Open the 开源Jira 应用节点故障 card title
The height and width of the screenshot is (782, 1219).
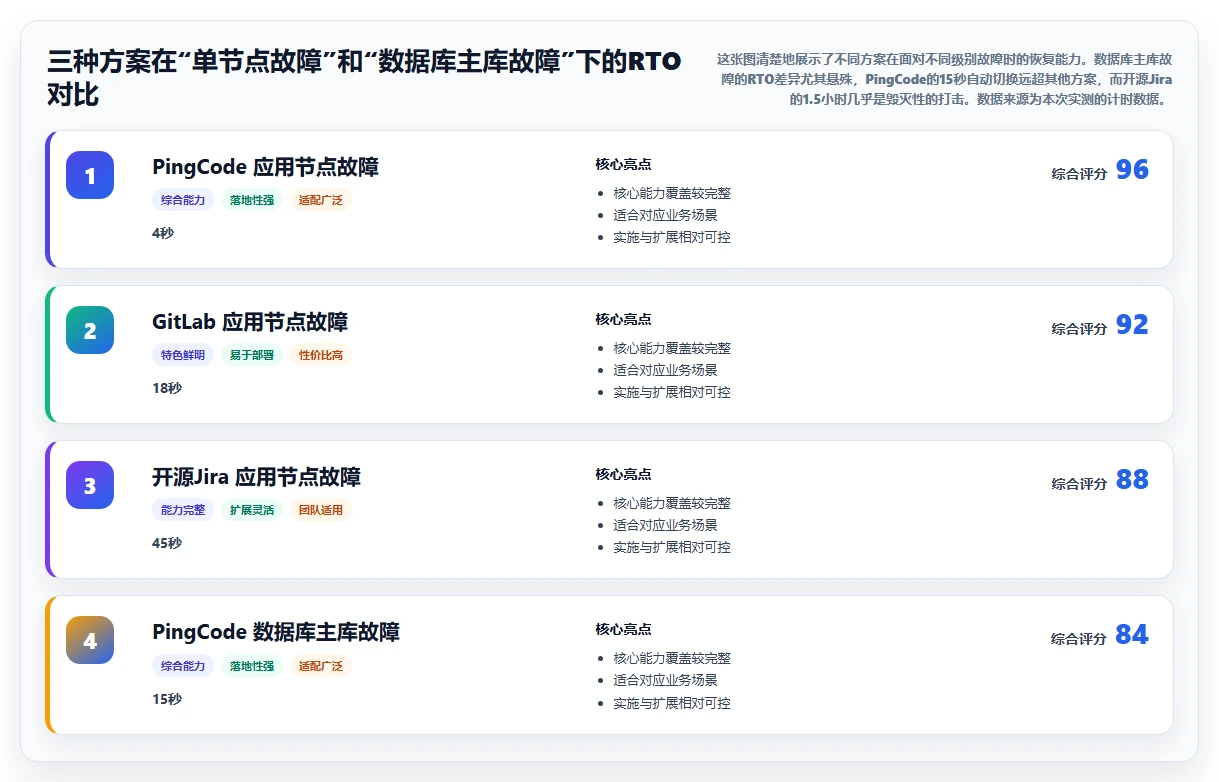click(x=256, y=477)
